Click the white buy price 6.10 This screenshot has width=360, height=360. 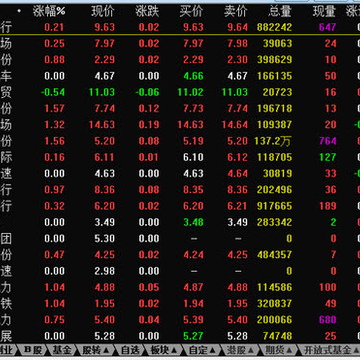click(x=193, y=157)
